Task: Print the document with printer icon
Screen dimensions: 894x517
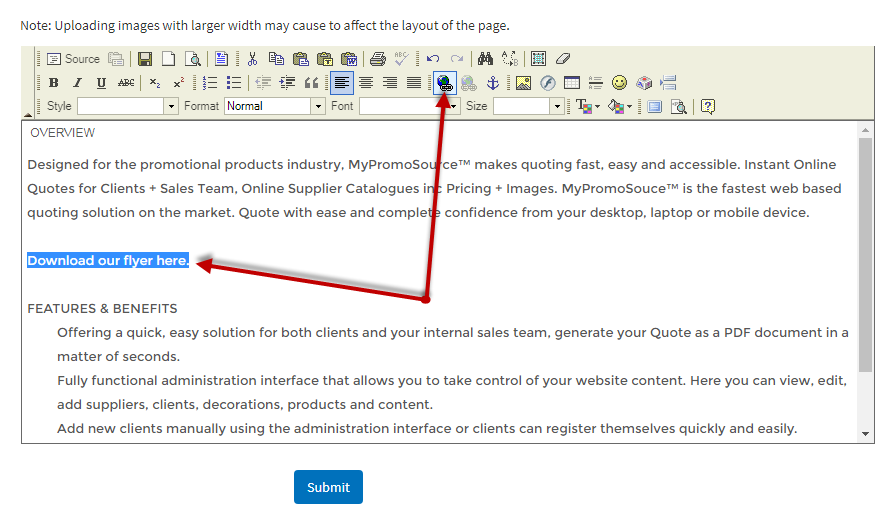Action: click(377, 59)
